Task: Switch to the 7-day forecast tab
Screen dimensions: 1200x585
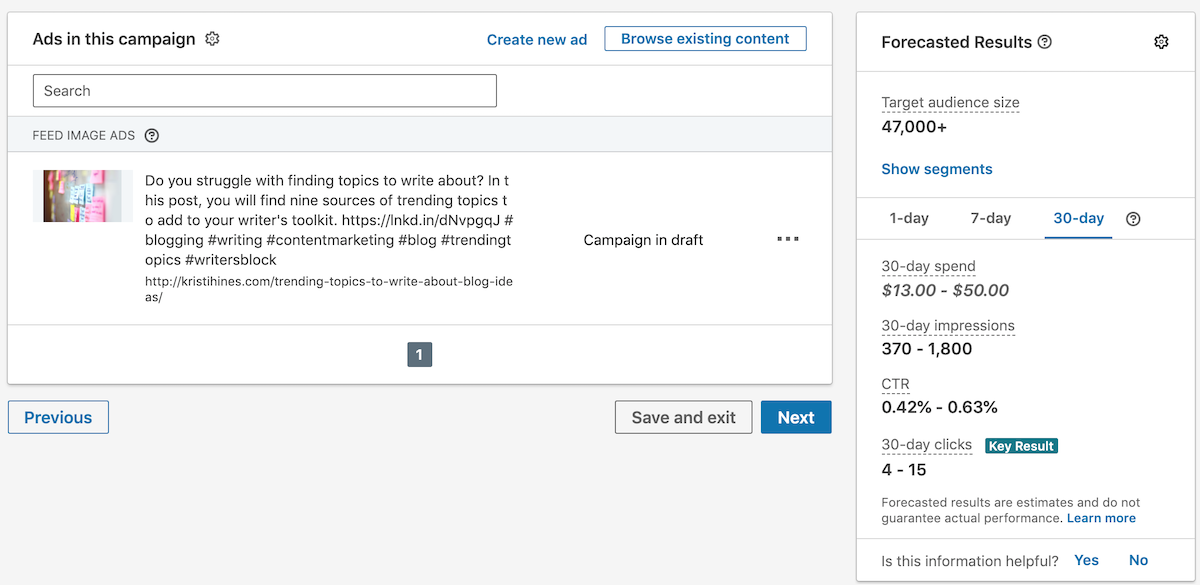Action: (x=990, y=218)
